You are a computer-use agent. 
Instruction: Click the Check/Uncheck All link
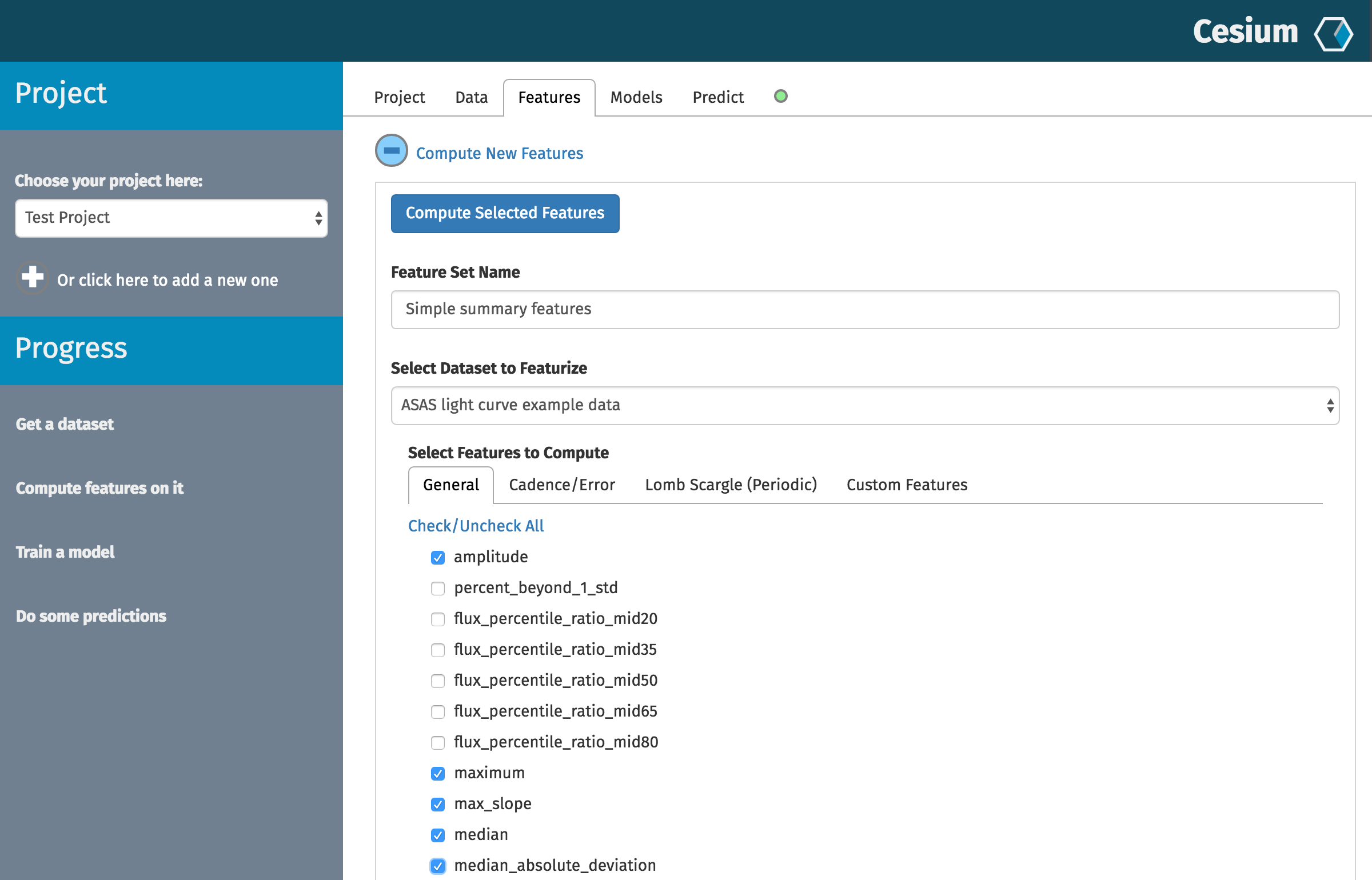click(476, 526)
